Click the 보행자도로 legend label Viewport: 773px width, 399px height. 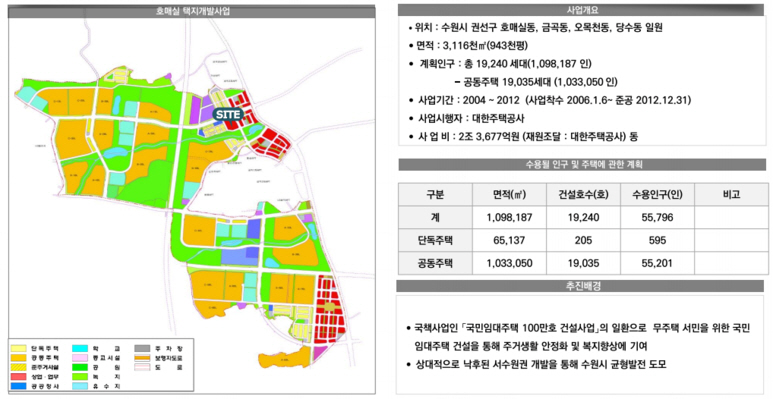coord(169,358)
